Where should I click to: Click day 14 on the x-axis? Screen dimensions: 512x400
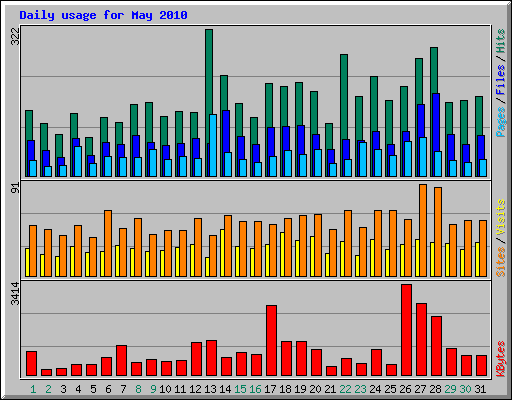225,389
